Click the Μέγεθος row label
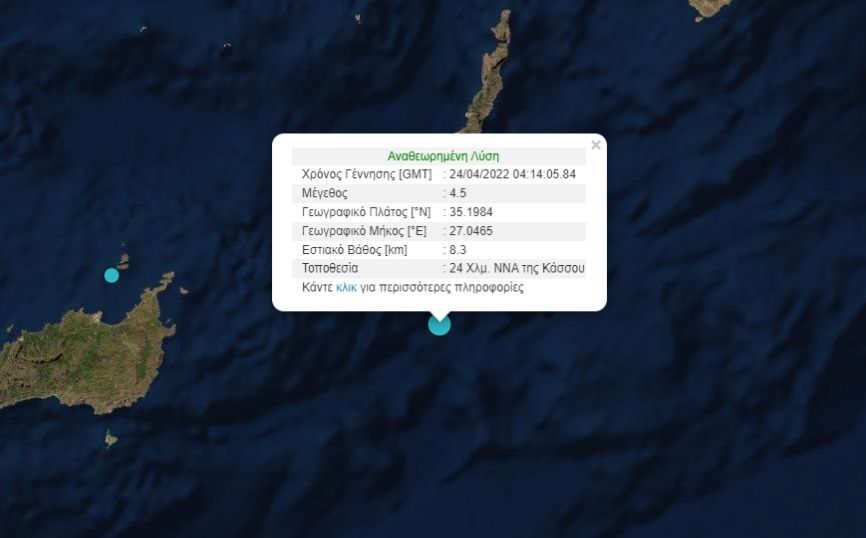866x538 pixels. 325,193
